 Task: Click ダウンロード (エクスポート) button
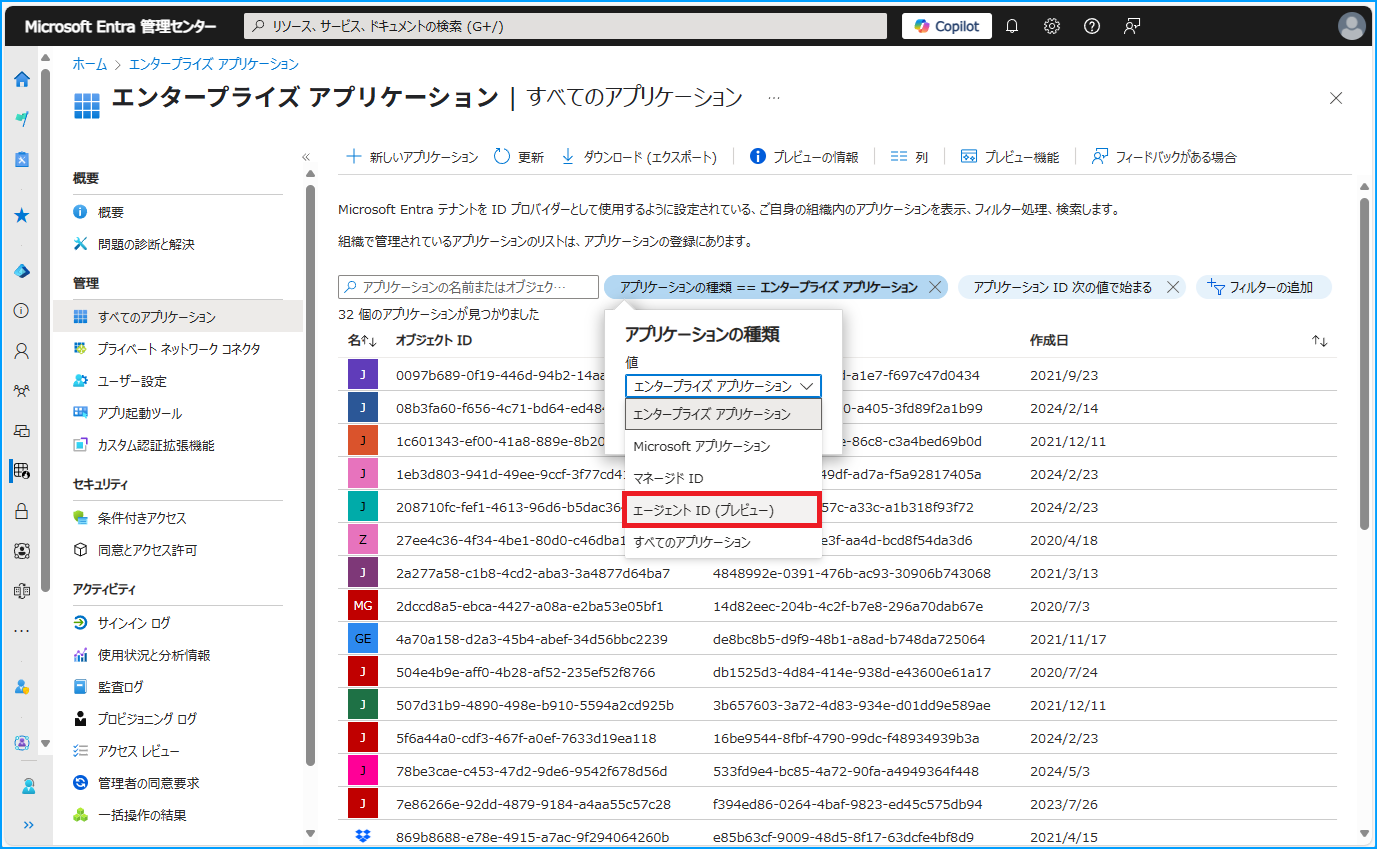tap(638, 157)
